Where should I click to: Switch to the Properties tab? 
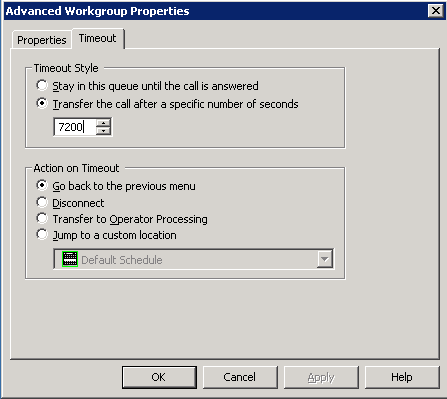42,40
